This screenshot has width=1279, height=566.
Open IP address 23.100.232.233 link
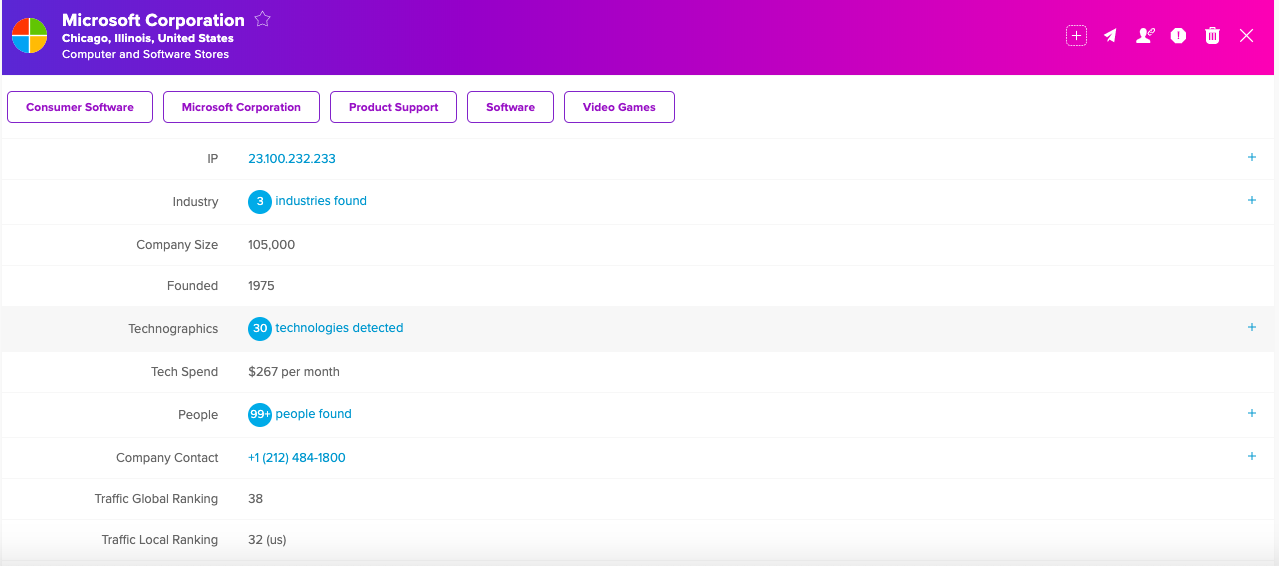coord(292,159)
